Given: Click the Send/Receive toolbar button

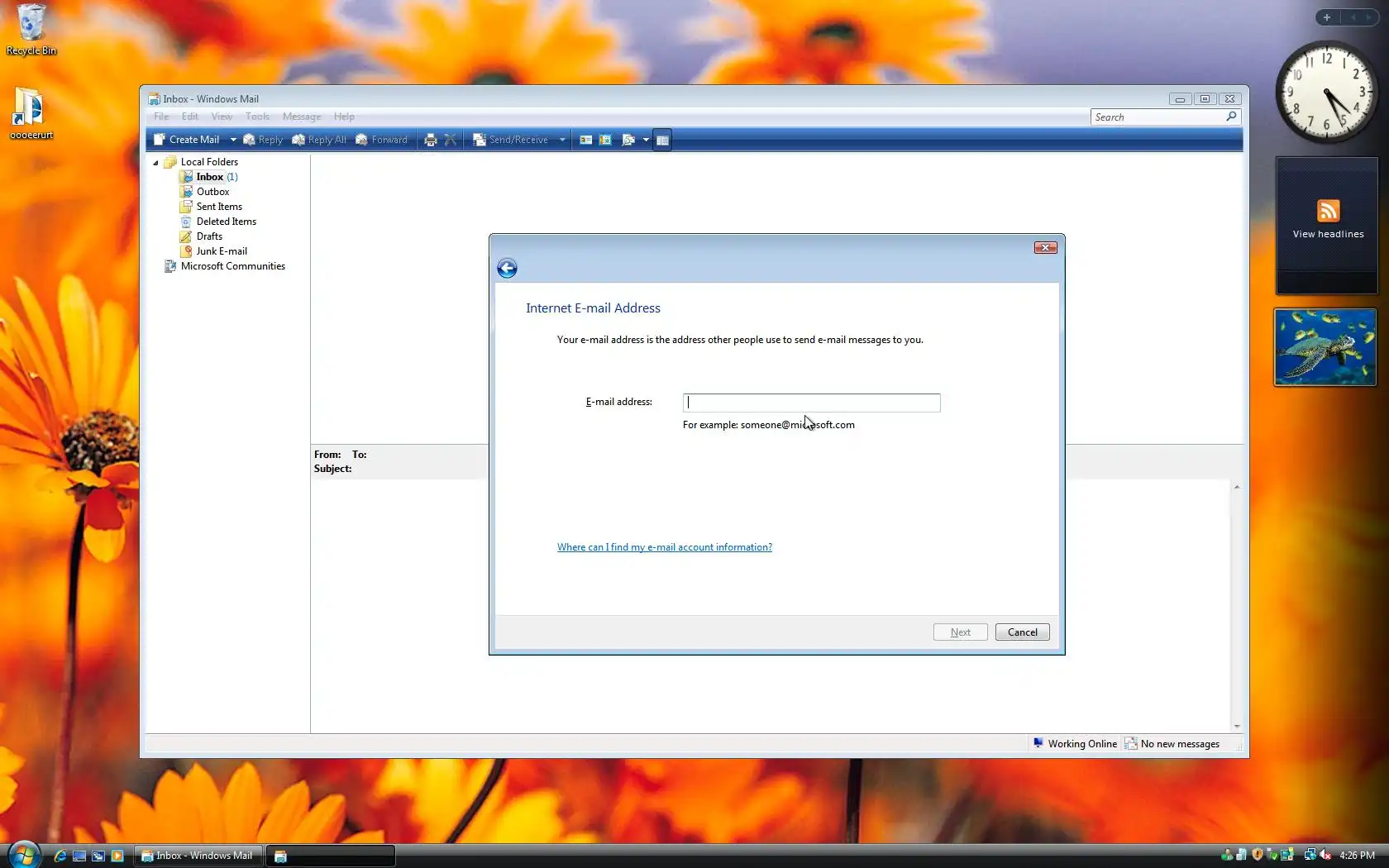Looking at the screenshot, I should pos(511,140).
